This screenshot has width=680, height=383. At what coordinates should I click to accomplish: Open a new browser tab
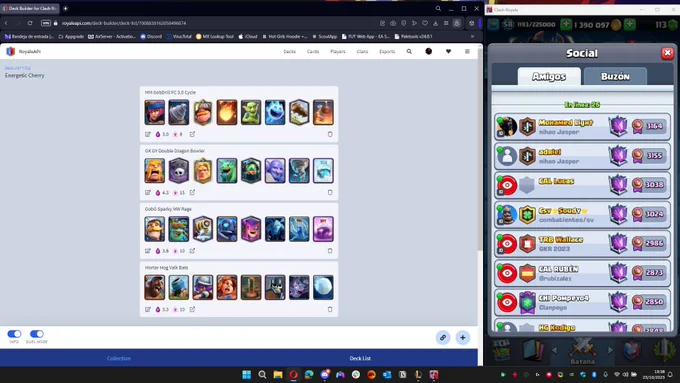click(x=65, y=8)
